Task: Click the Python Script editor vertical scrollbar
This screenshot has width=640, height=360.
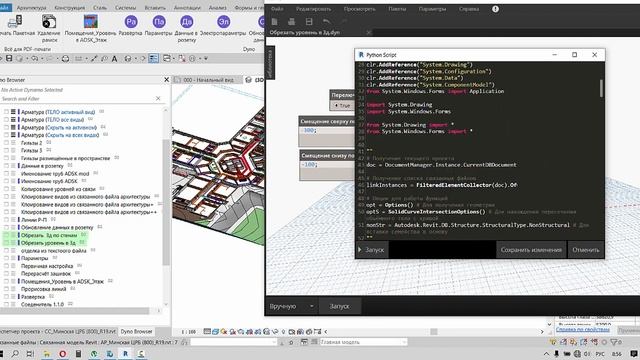Action: point(601,88)
